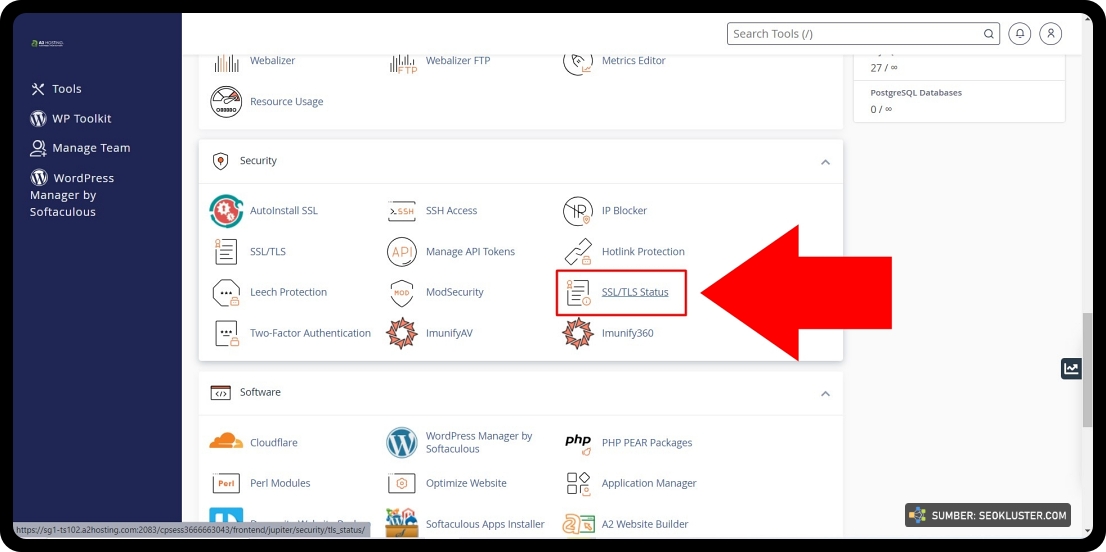Open the PHP PEAR Packages link
This screenshot has width=1106, height=552.
coord(647,443)
